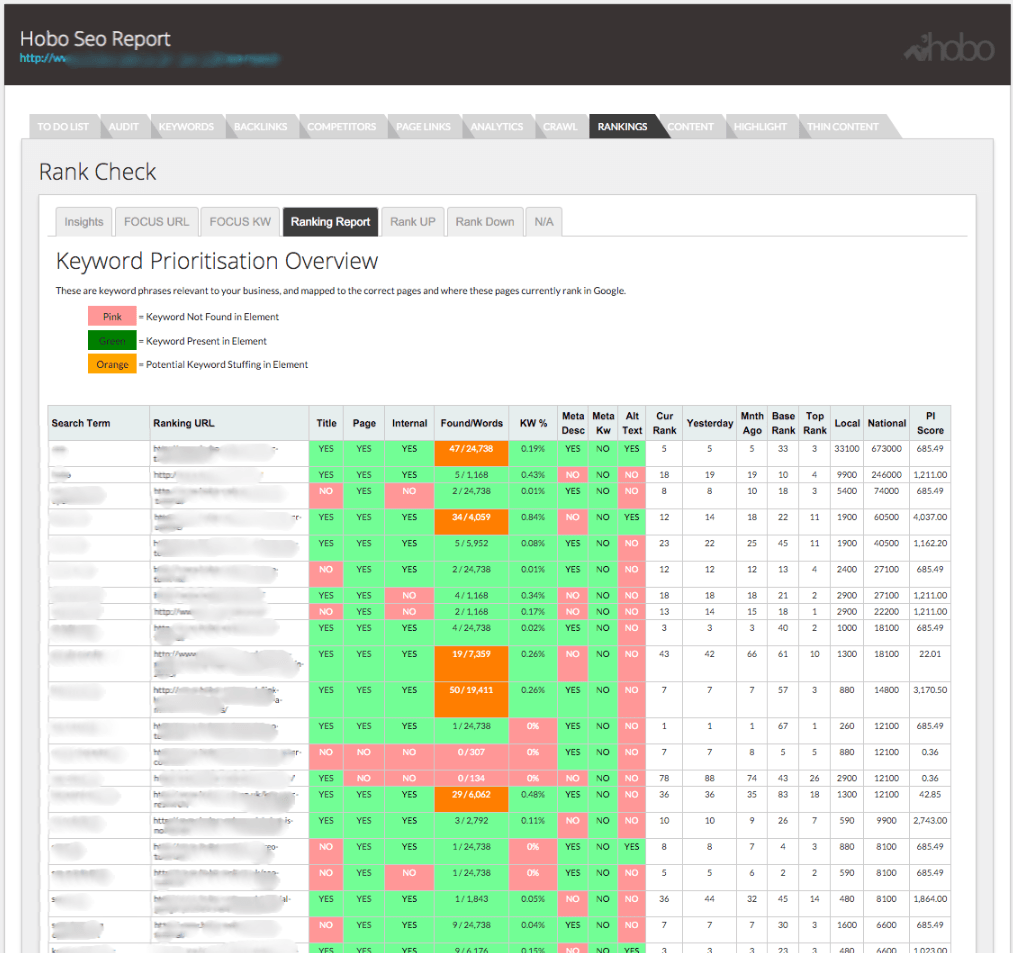Viewport: 1013px width, 953px height.
Task: Click the pink cell "0 / 134"
Action: (x=472, y=778)
